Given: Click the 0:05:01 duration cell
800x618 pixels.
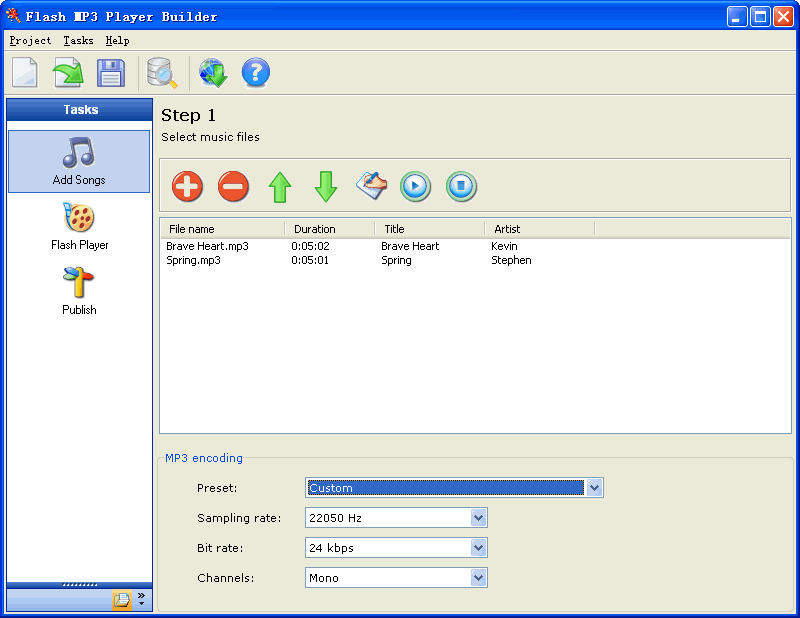Looking at the screenshot, I should (310, 260).
